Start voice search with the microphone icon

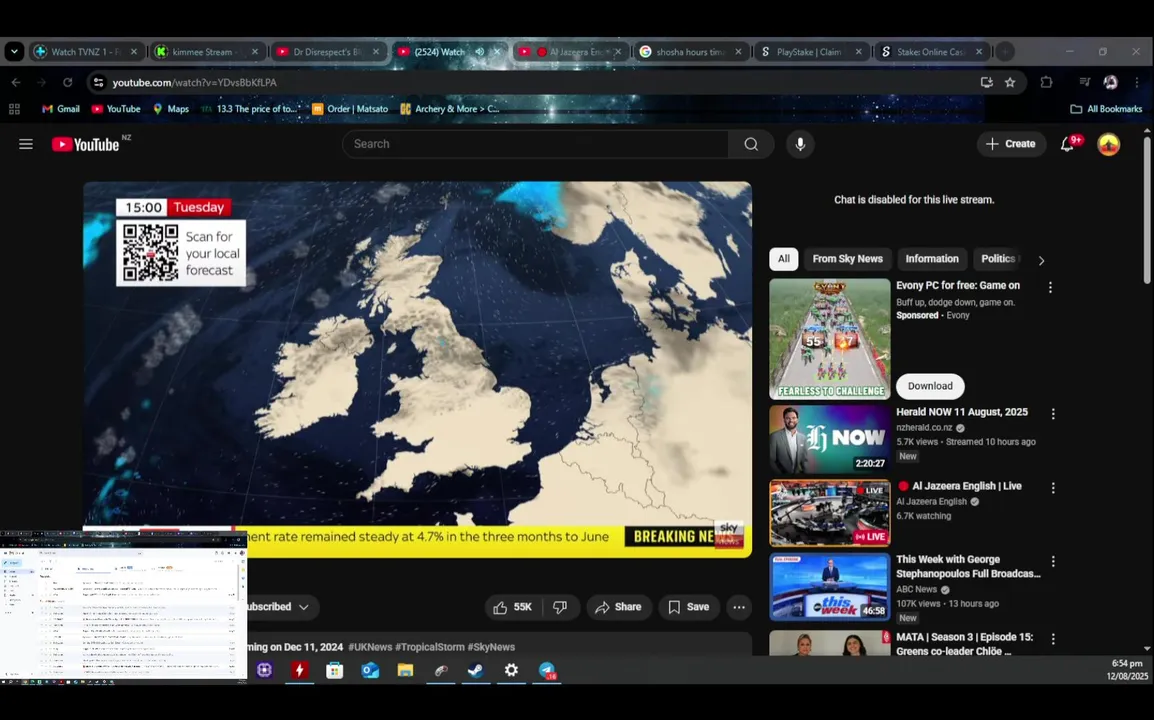(x=800, y=144)
